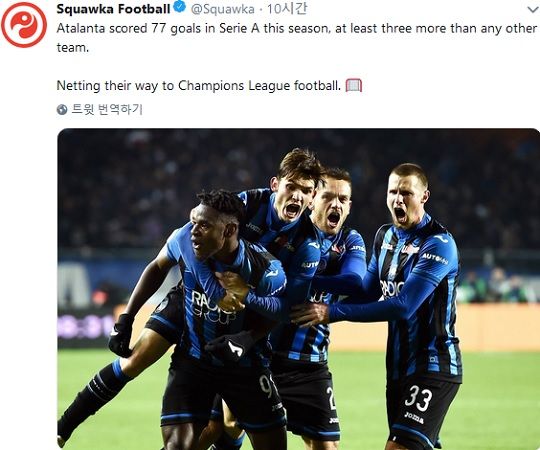Open the 10시간 timestamp link

[287, 9]
